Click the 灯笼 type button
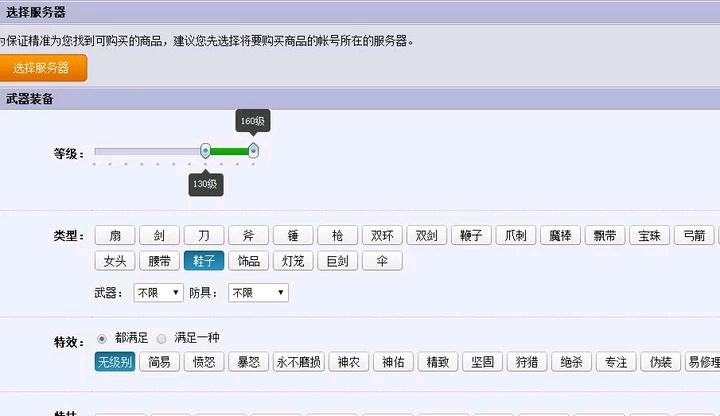The image size is (720, 416). (293, 261)
